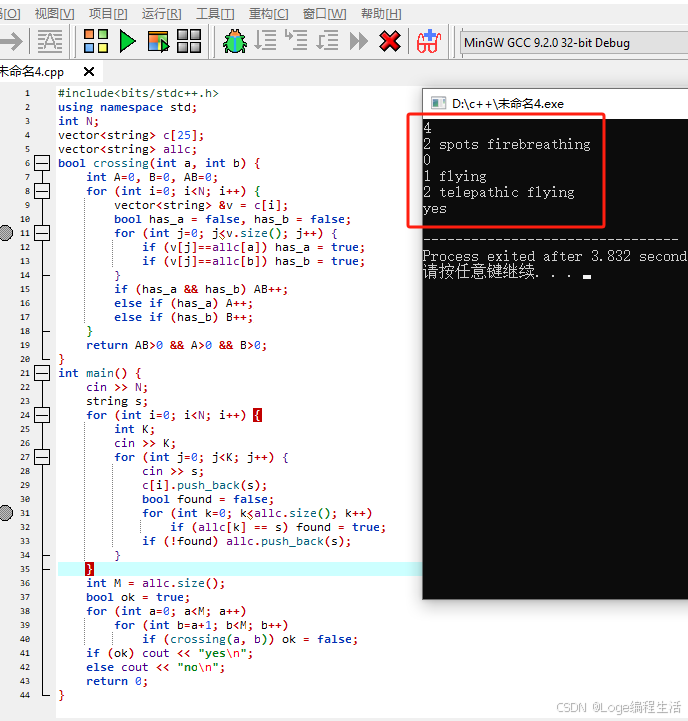Click the 'using namespace std;' line
This screenshot has height=721, width=688.
[x=127, y=107]
